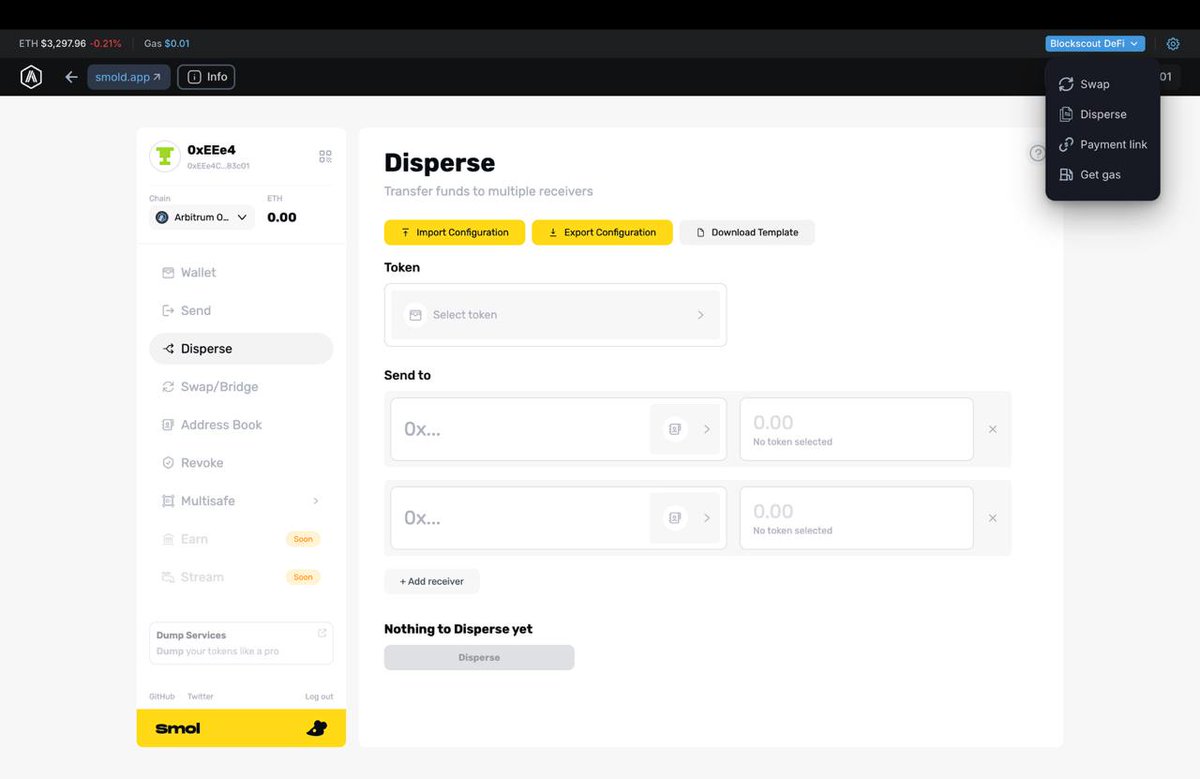This screenshot has height=779, width=1200.
Task: Open address book icon in second receiver row
Action: (x=675, y=518)
